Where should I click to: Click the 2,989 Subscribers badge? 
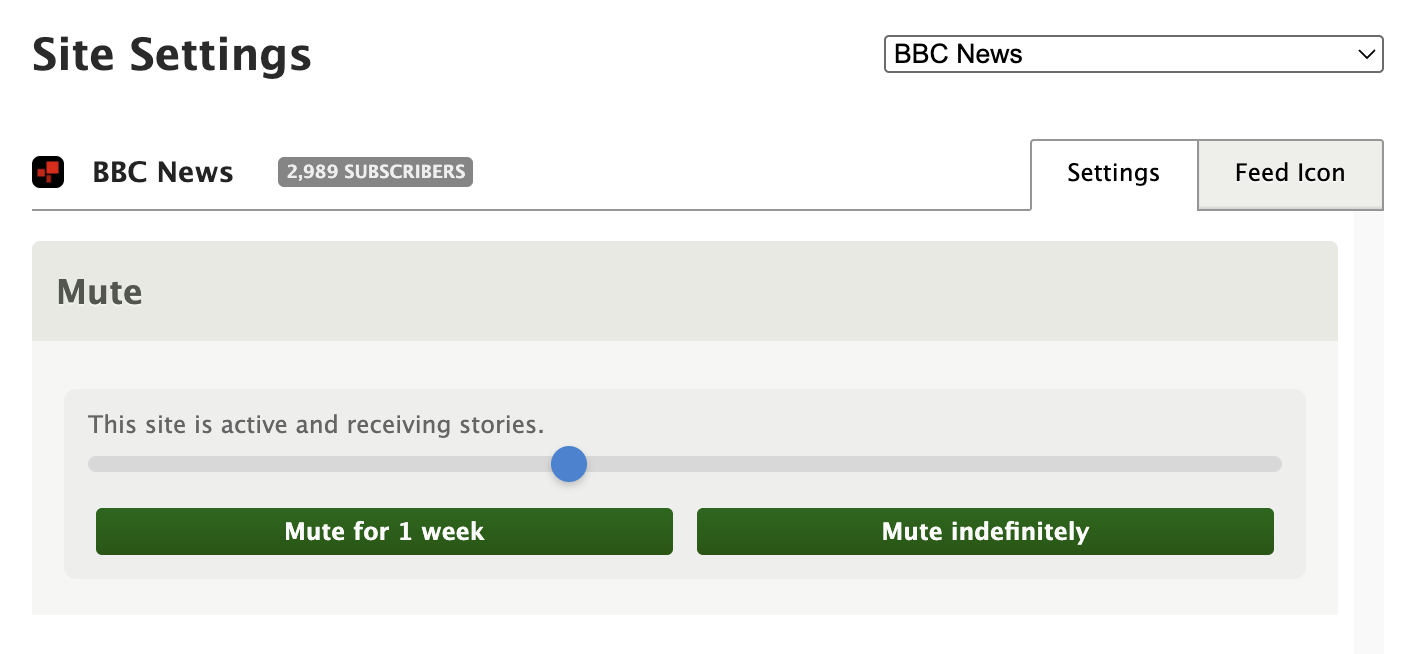pyautogui.click(x=375, y=172)
